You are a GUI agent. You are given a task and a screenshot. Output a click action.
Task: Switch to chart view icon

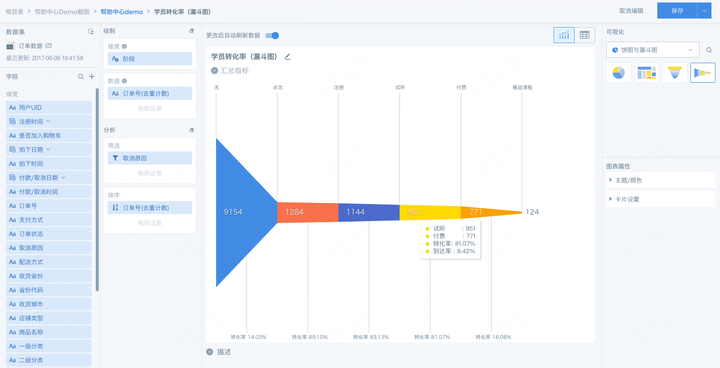(564, 35)
